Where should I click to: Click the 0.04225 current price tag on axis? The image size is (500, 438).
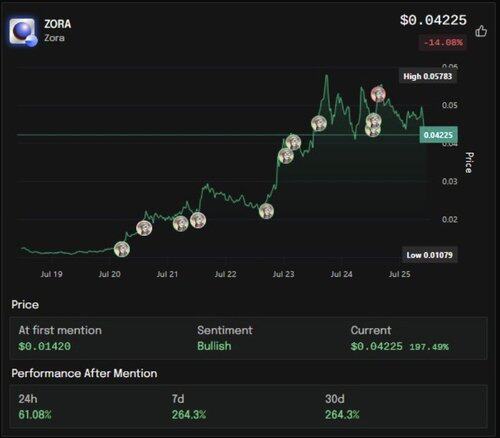click(x=438, y=135)
